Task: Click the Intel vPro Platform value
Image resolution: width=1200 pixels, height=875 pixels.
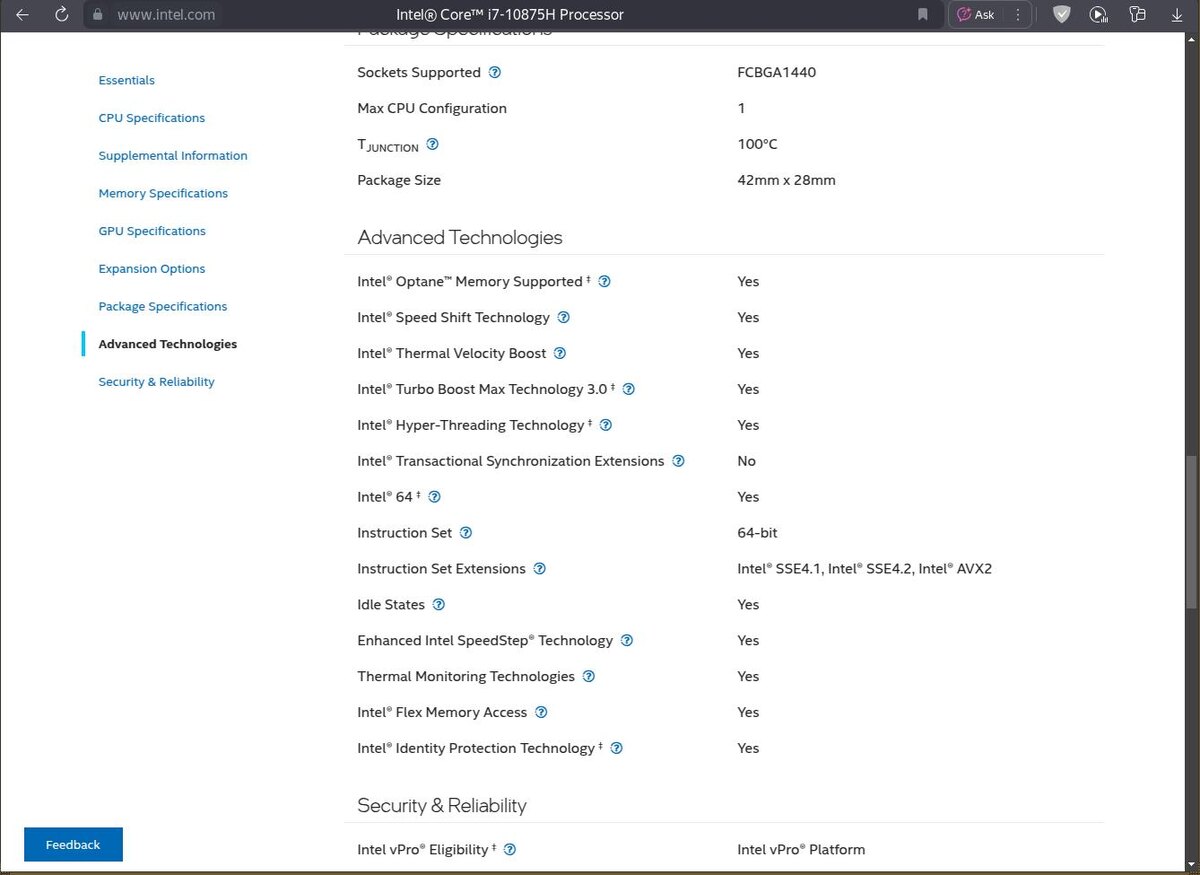Action: coord(801,849)
